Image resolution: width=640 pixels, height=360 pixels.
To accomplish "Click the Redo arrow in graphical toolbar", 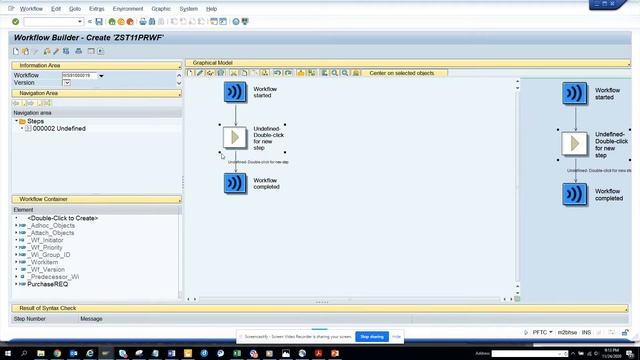I will (288, 73).
